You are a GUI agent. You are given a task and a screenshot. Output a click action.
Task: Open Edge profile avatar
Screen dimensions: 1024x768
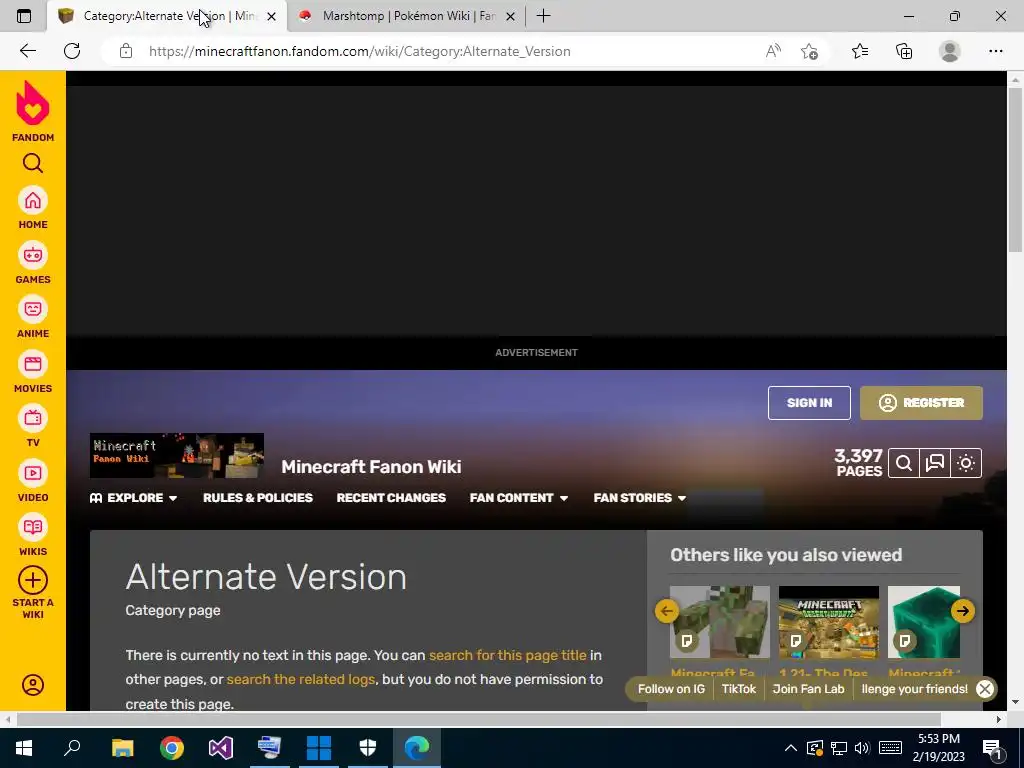pyautogui.click(x=950, y=51)
